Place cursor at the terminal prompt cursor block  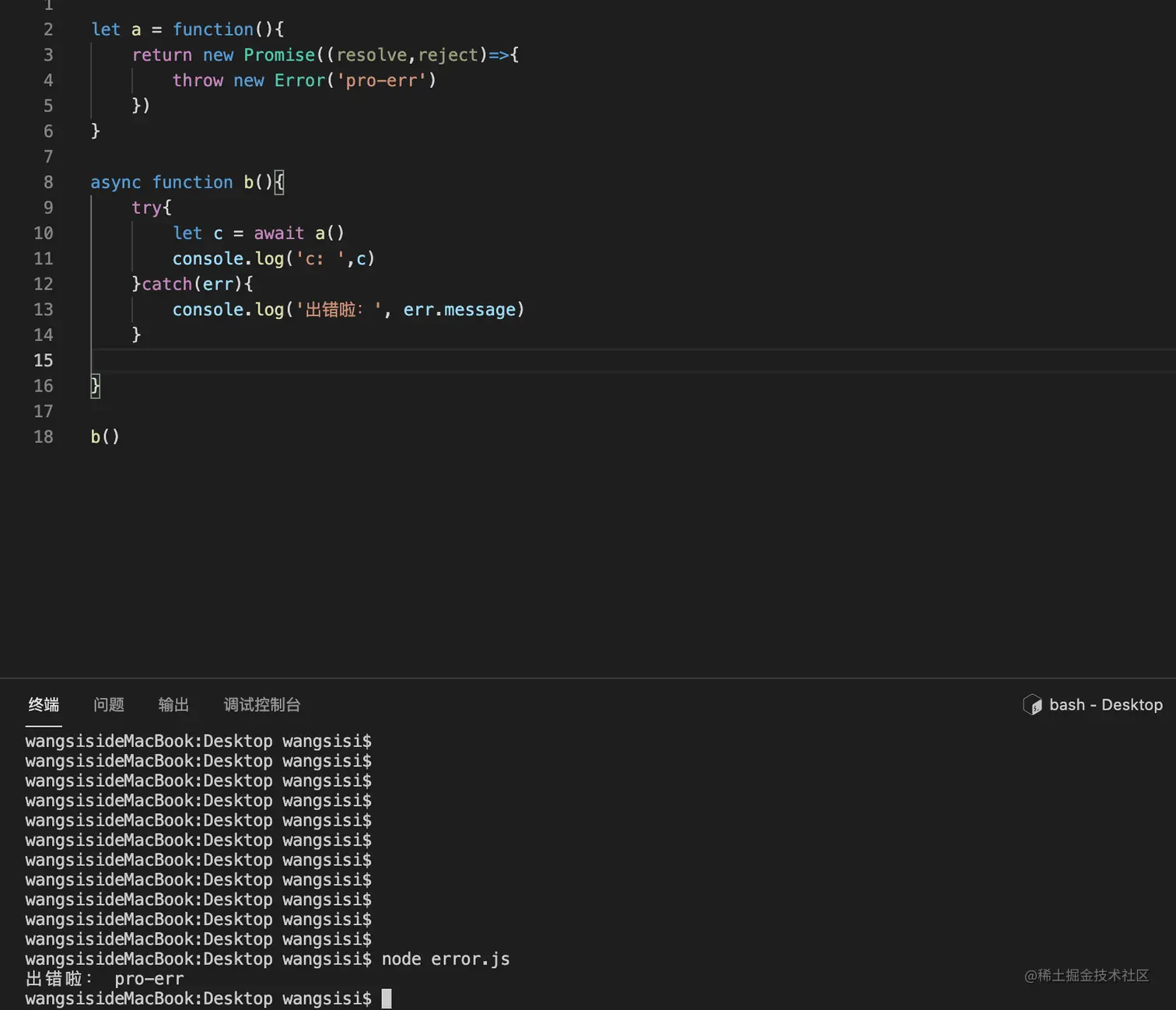pos(387,998)
